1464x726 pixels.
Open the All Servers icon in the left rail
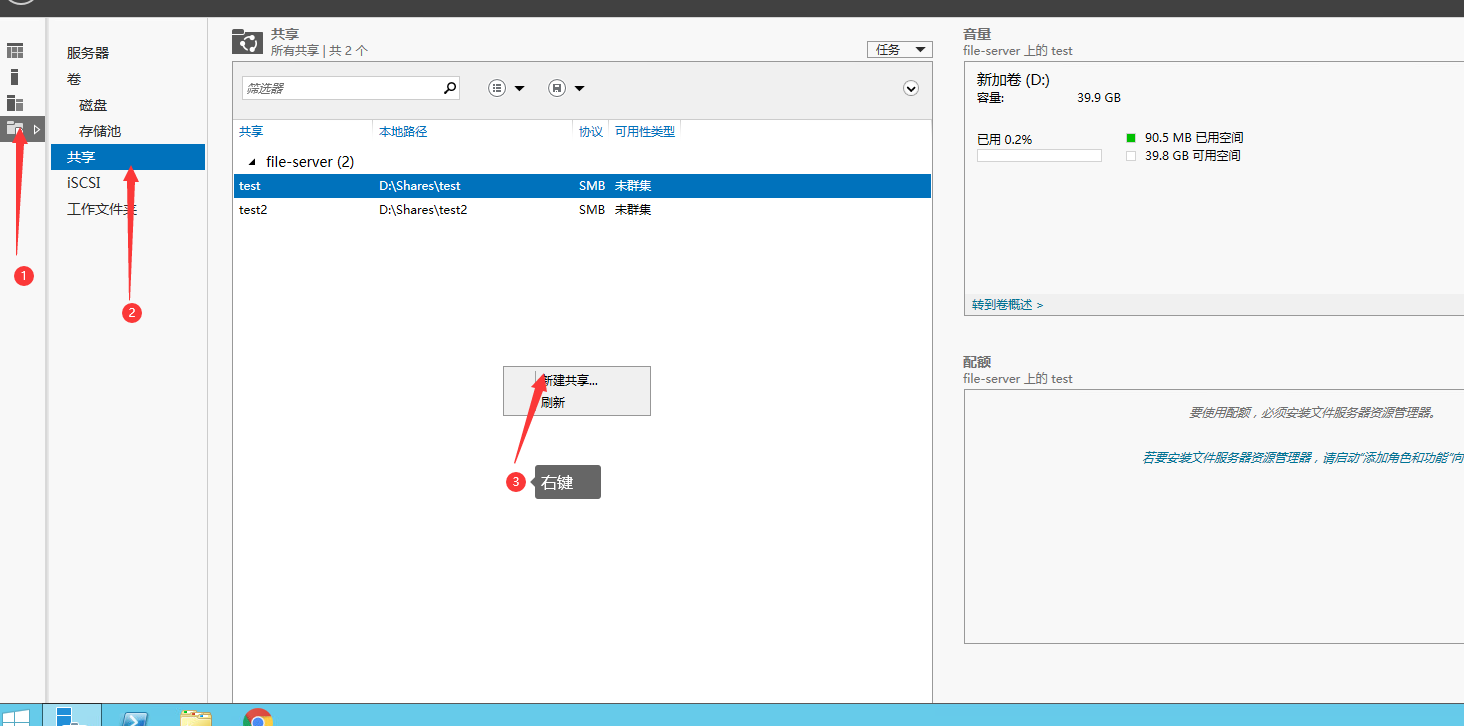[15, 103]
